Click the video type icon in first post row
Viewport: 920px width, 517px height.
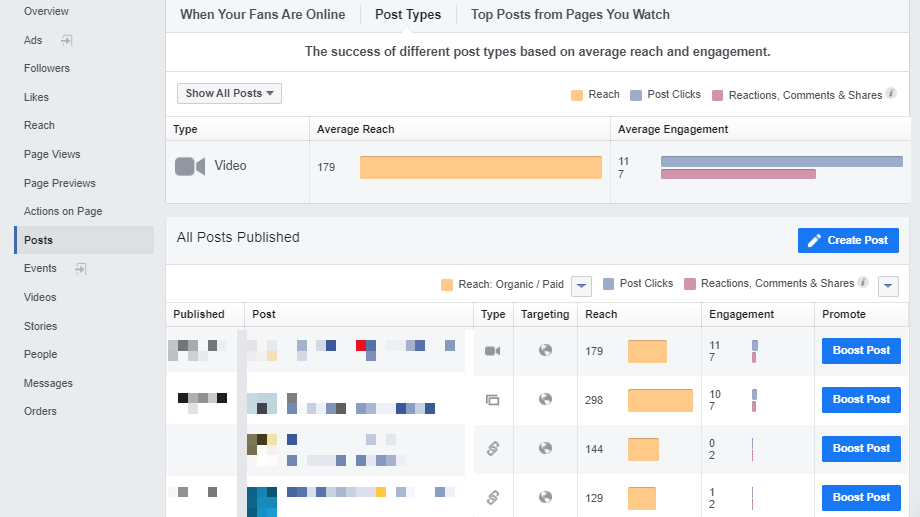[x=492, y=351]
